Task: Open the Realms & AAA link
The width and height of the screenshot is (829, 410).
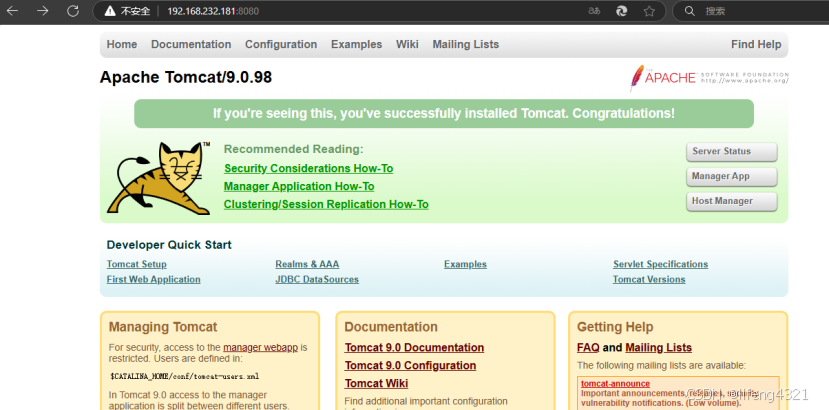Action: [x=307, y=264]
